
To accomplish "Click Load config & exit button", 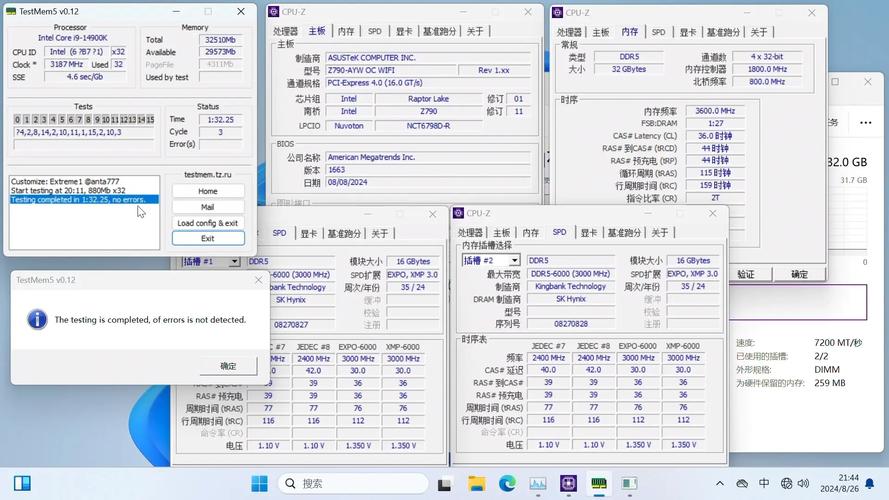I will coord(208,223).
